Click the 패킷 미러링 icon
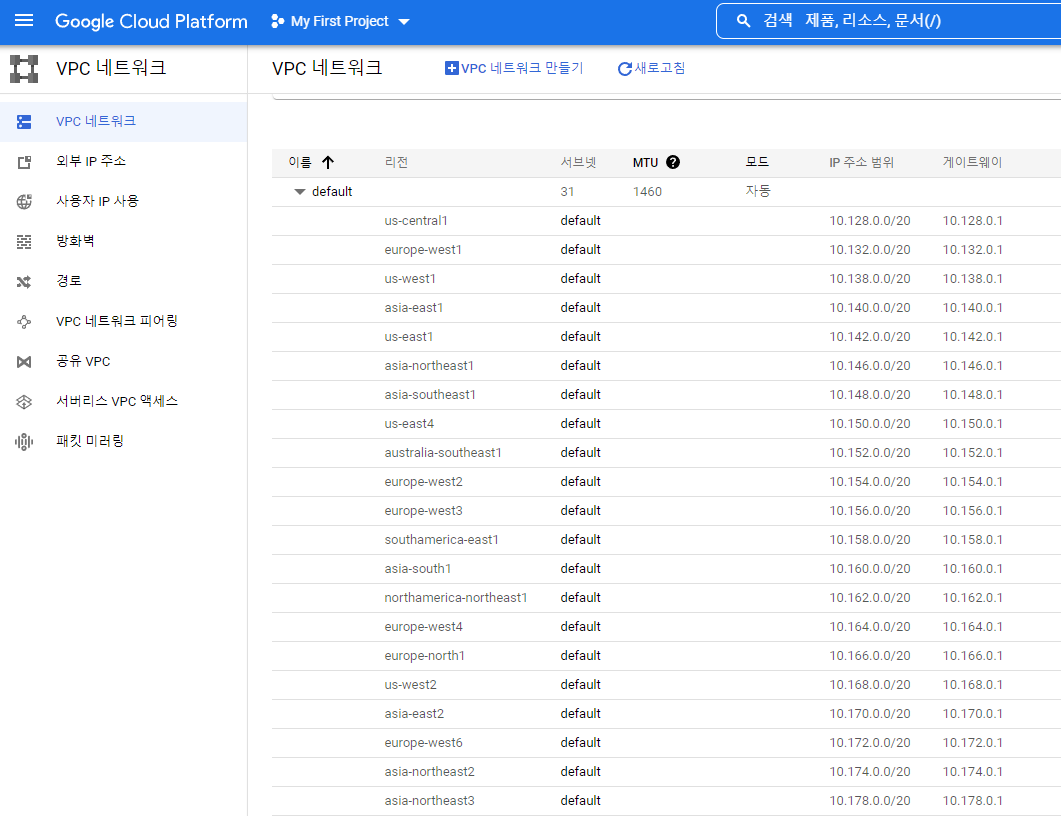 pos(24,442)
